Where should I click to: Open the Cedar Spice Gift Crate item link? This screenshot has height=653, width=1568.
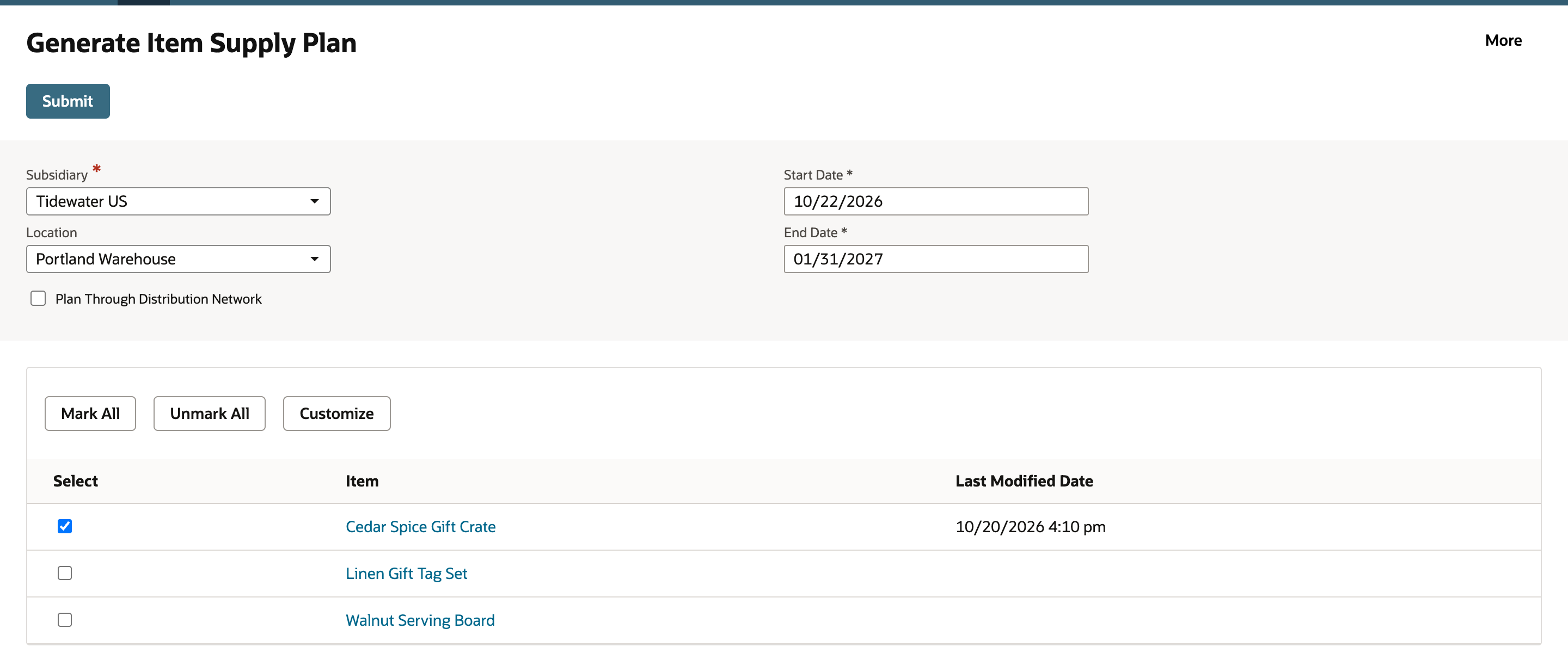(x=421, y=527)
